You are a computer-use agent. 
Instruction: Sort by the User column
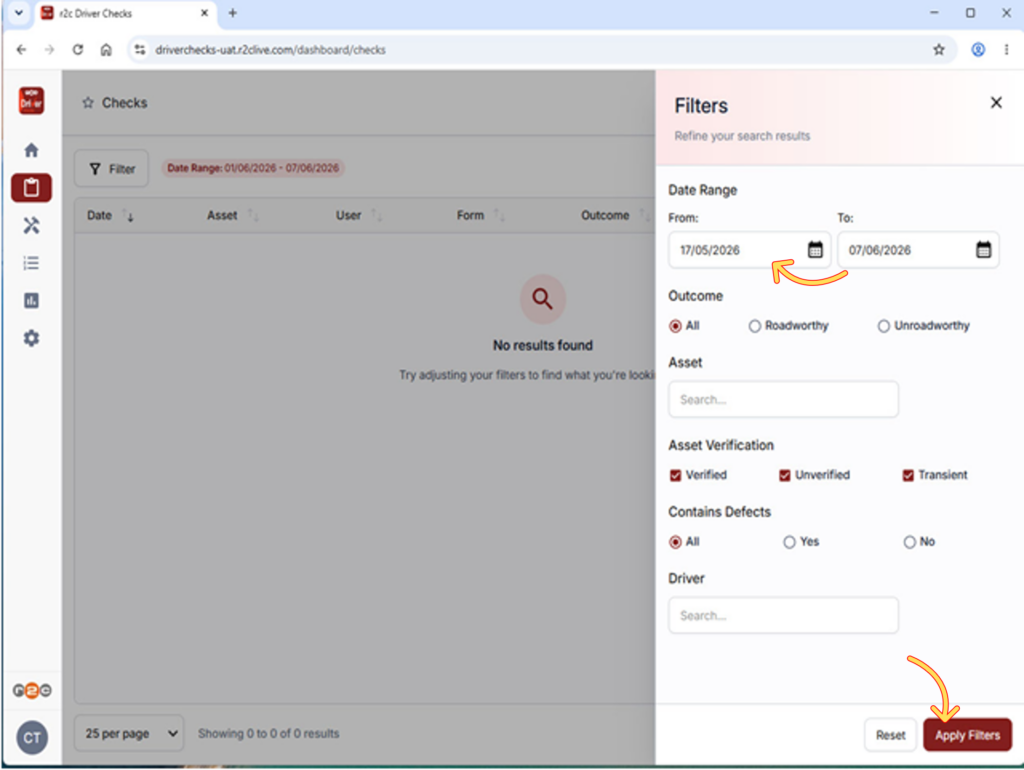358,216
